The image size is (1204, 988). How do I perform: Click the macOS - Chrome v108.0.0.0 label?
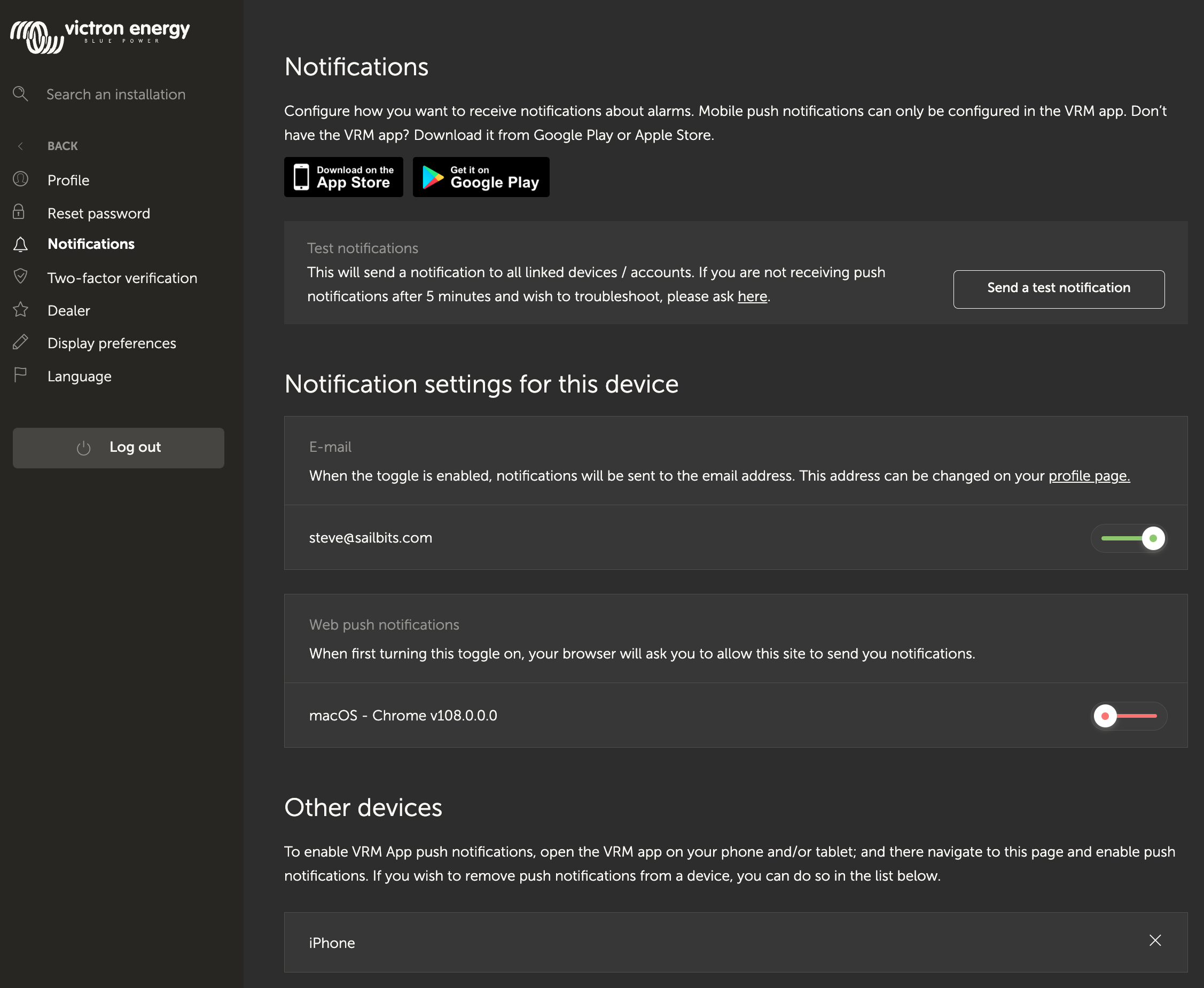coord(403,716)
